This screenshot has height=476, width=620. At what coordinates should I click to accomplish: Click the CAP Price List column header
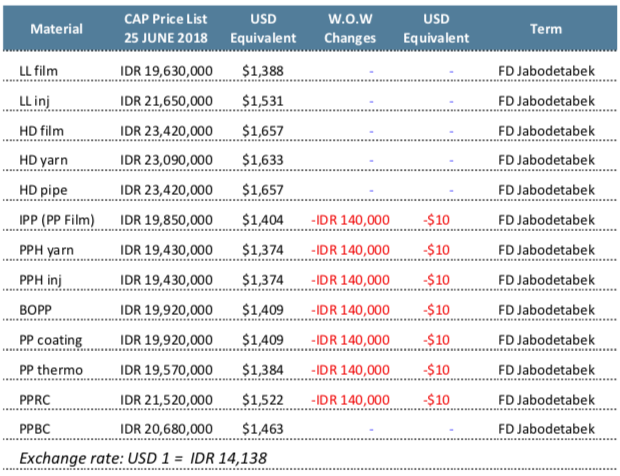pos(165,28)
